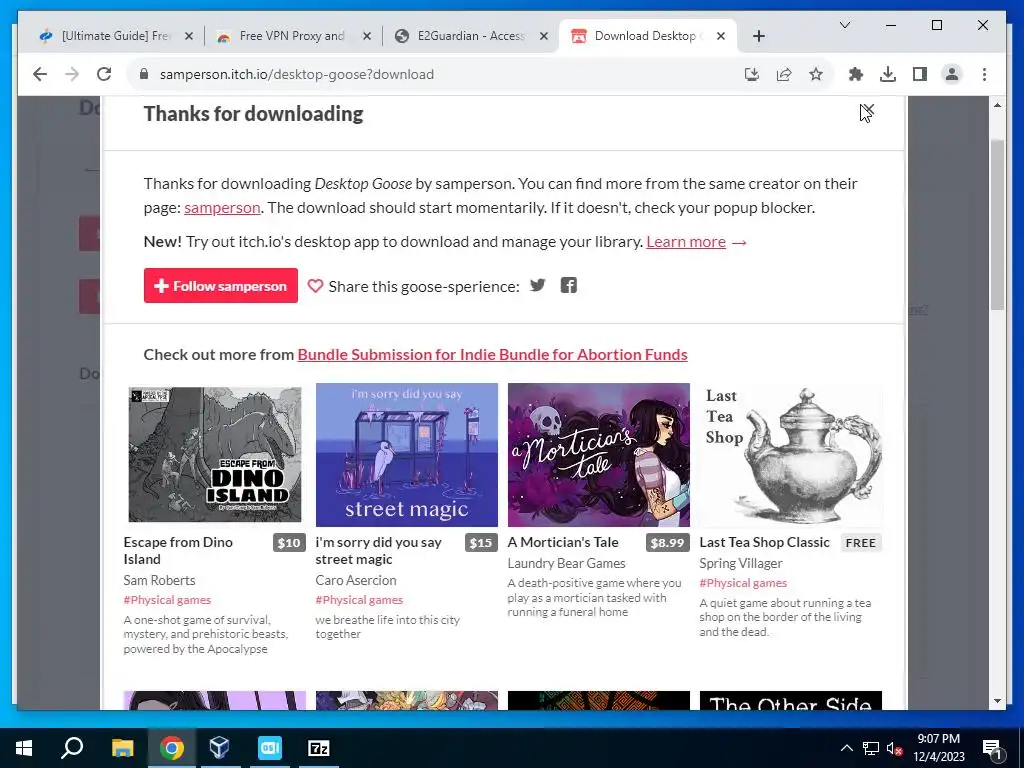Viewport: 1024px width, 768px height.
Task: Click the browser forward arrow
Action: click(72, 74)
